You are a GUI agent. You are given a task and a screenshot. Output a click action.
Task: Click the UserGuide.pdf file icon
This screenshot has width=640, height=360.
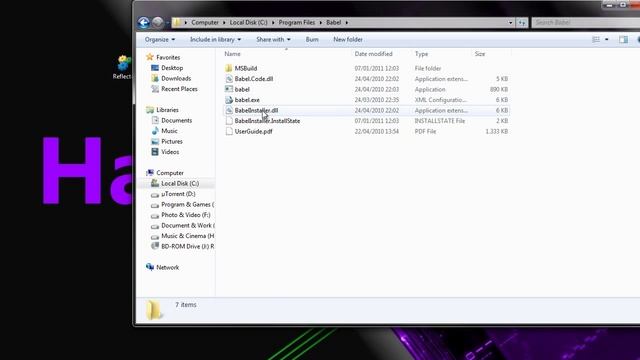(x=229, y=131)
